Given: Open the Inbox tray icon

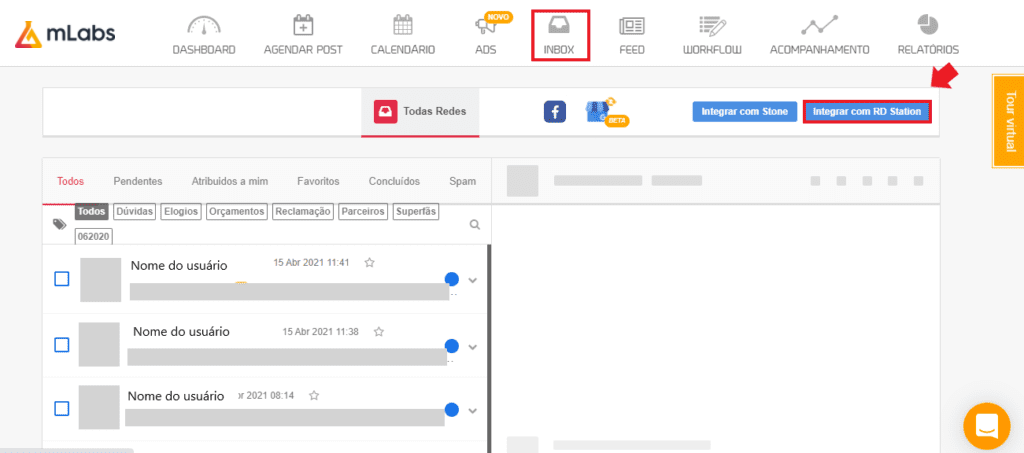Looking at the screenshot, I should pyautogui.click(x=559, y=25).
